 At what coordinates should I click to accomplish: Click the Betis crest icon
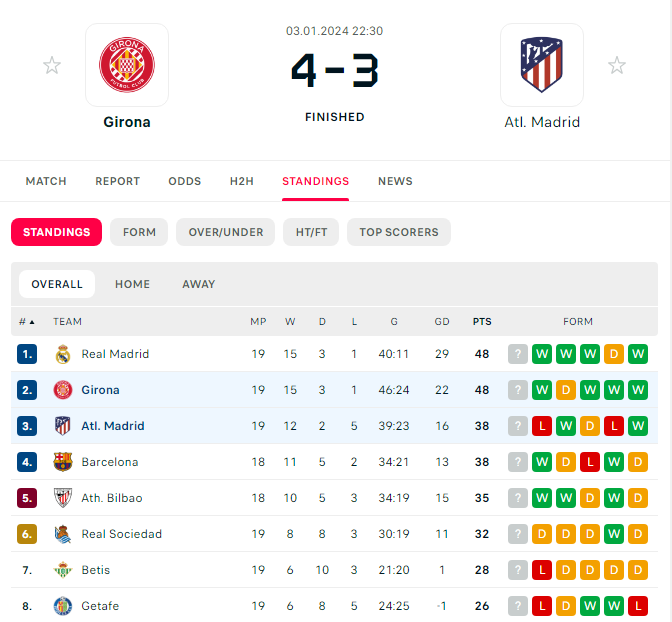pos(63,570)
